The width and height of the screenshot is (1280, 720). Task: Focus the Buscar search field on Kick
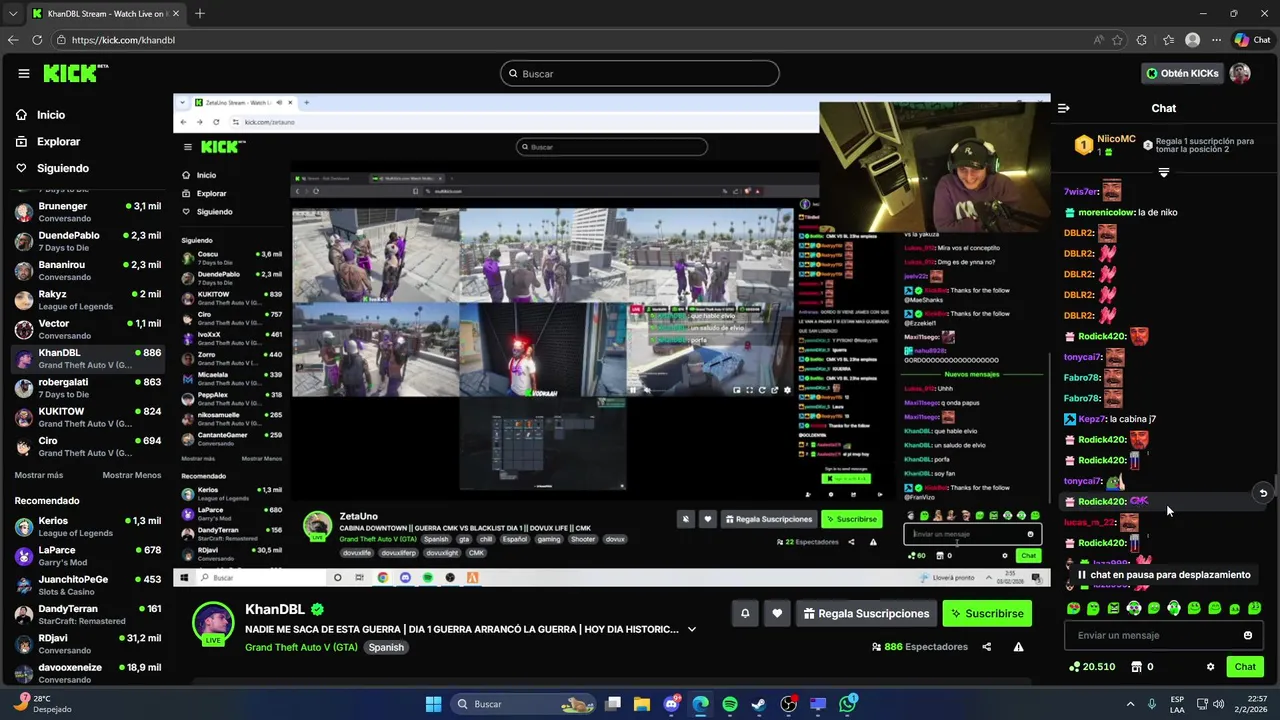pos(640,73)
